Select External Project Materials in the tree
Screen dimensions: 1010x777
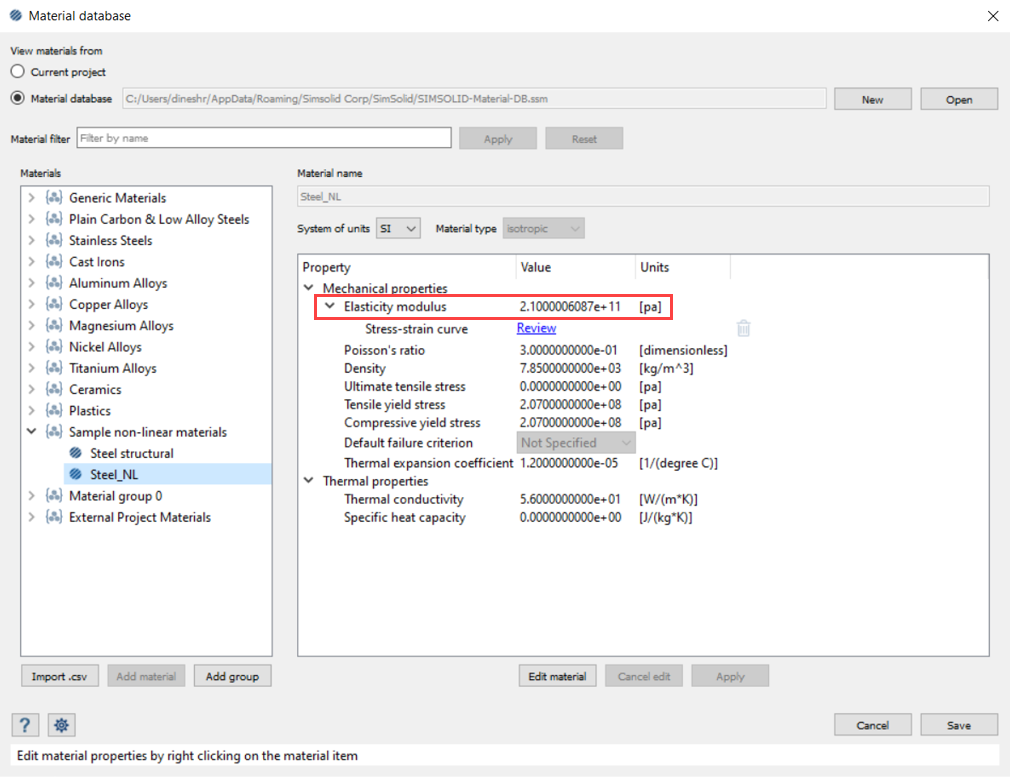coord(140,517)
